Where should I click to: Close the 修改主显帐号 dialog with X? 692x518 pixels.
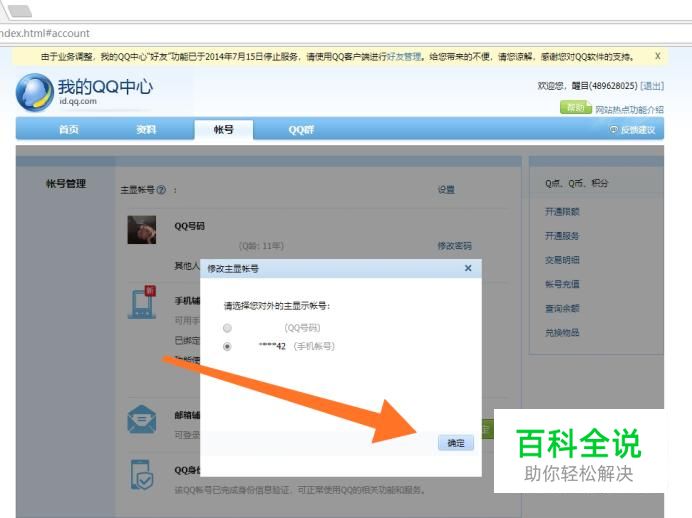click(x=468, y=268)
